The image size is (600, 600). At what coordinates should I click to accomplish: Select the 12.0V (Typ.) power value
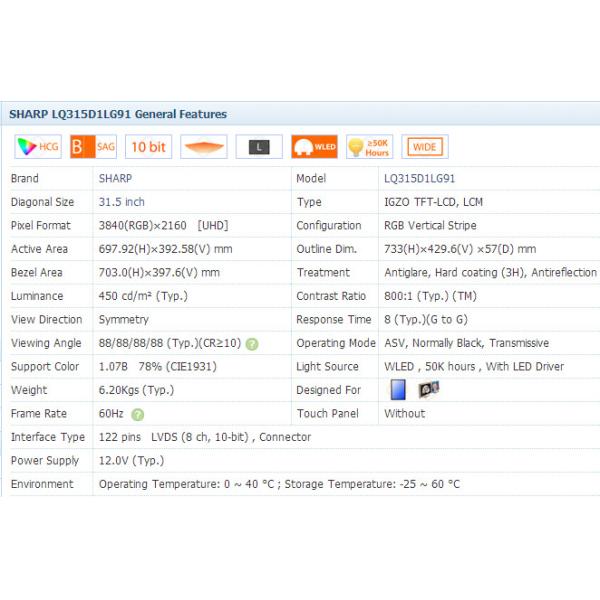click(x=131, y=461)
